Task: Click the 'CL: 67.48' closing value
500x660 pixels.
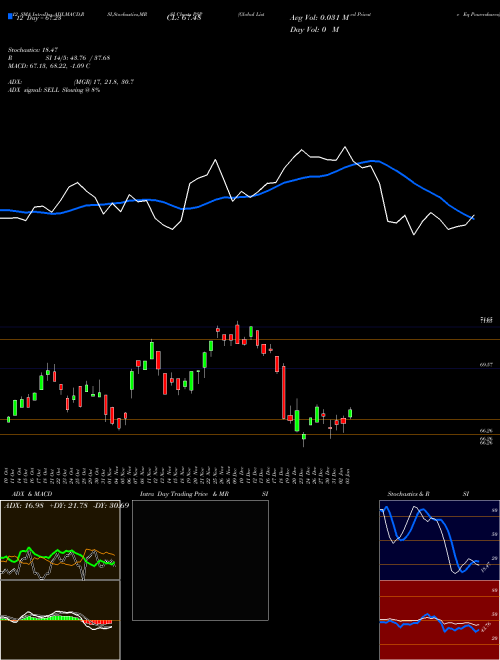Action: pyautogui.click(x=184, y=18)
